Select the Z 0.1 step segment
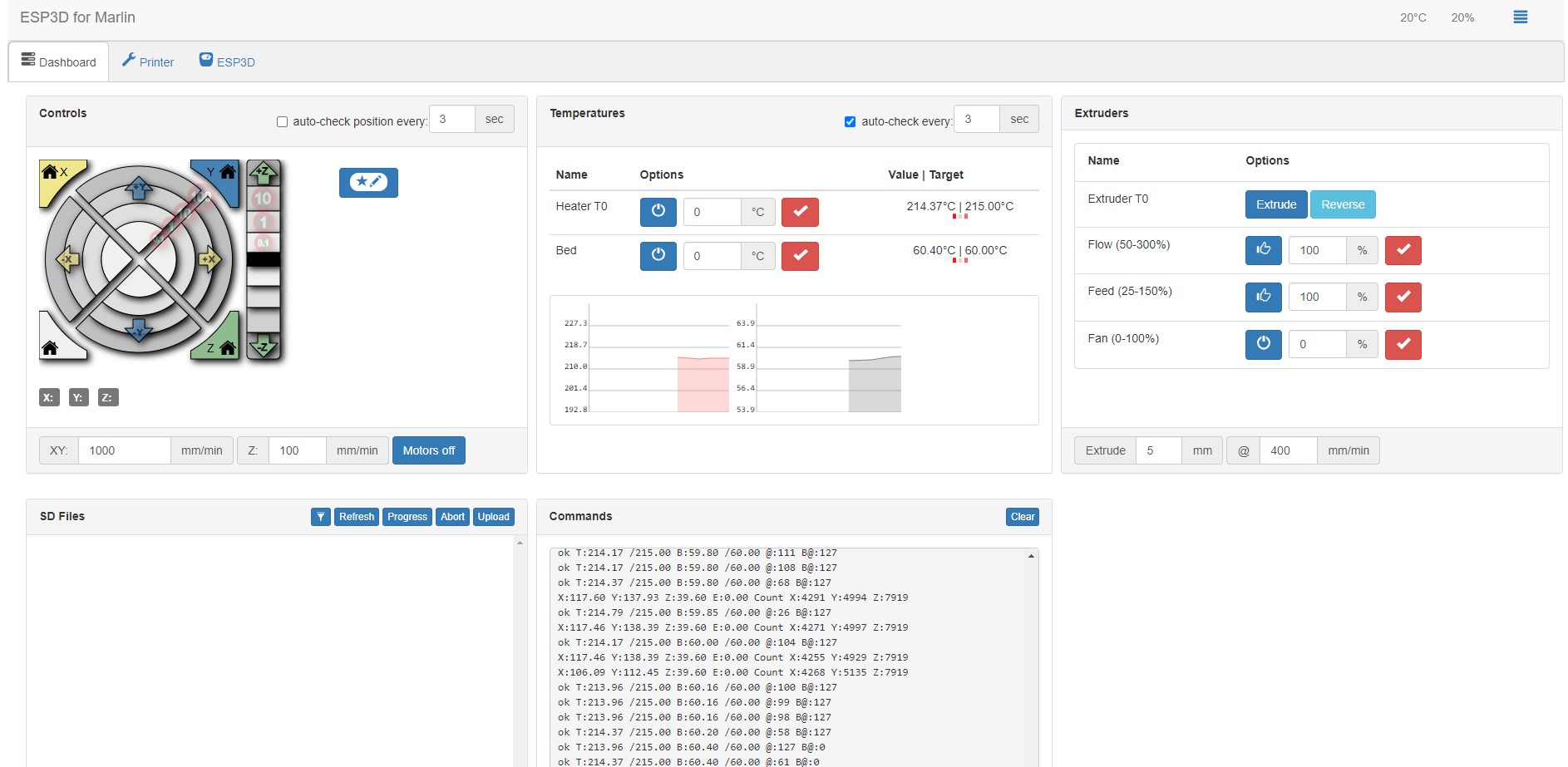 point(264,243)
